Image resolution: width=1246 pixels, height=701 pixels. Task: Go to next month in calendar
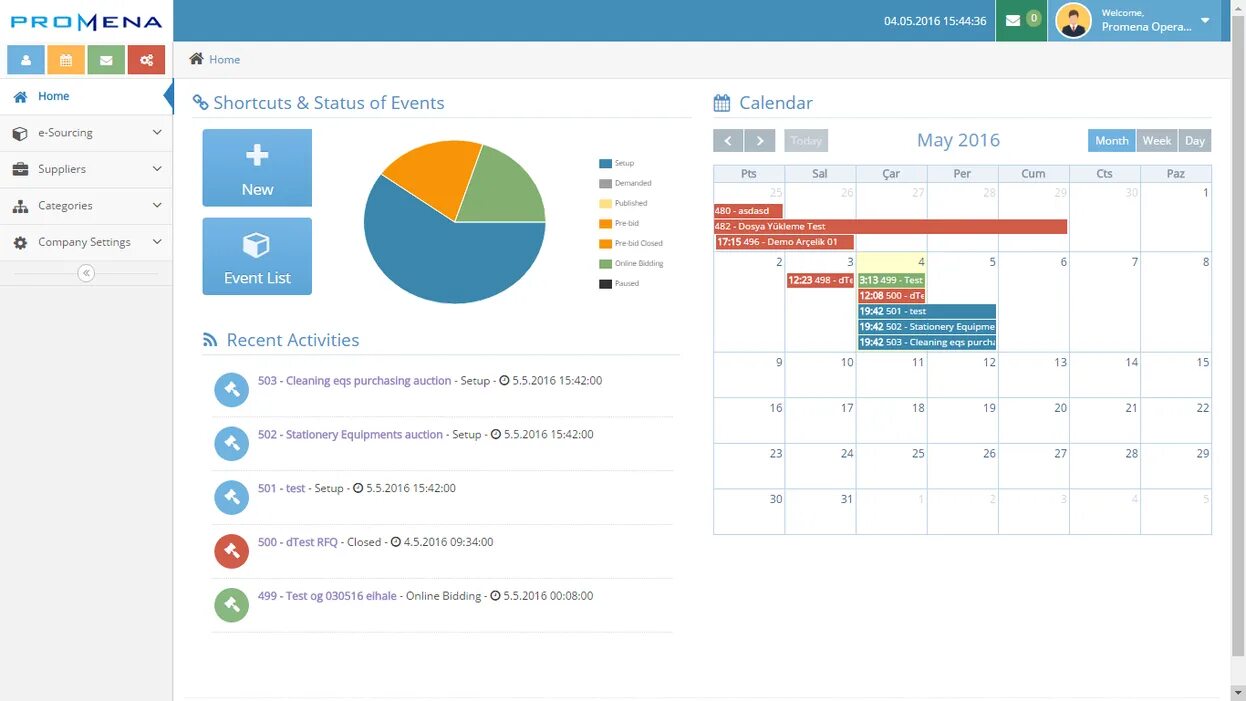point(760,141)
